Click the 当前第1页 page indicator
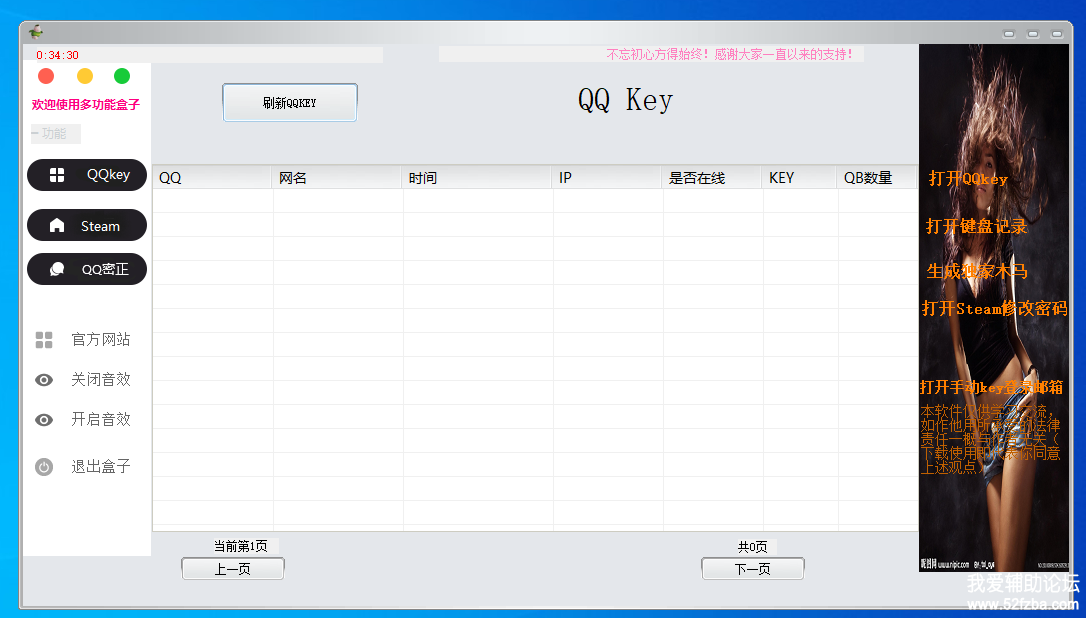Image resolution: width=1086 pixels, height=618 pixels. tap(240, 547)
